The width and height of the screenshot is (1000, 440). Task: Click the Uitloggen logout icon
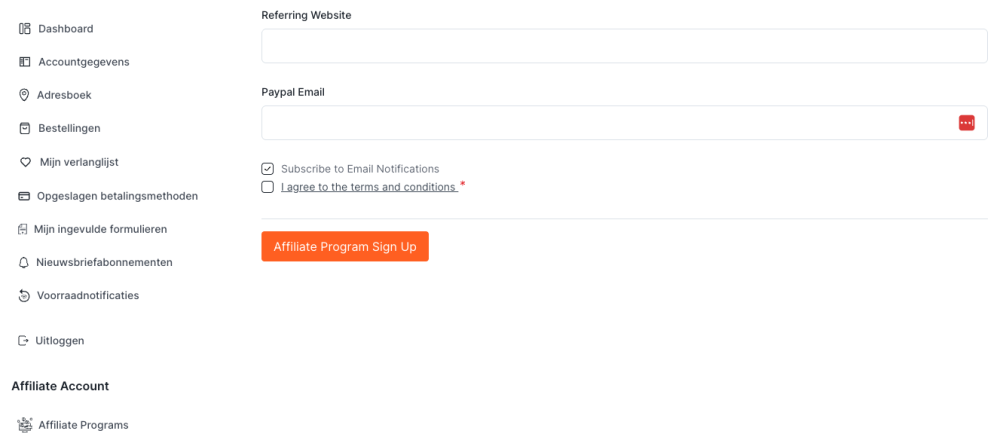pos(24,341)
